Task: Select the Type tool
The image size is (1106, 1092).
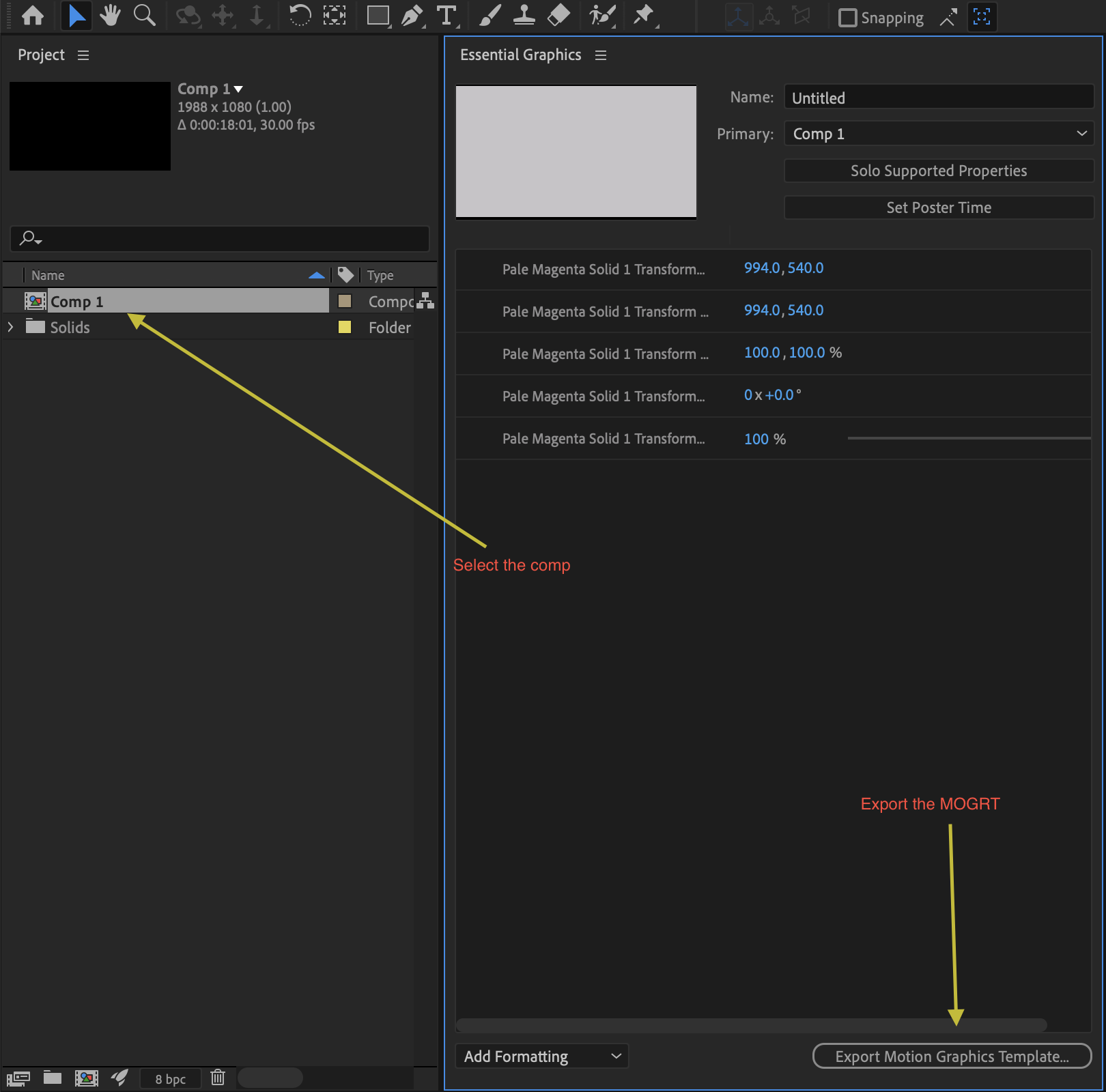Action: point(446,15)
